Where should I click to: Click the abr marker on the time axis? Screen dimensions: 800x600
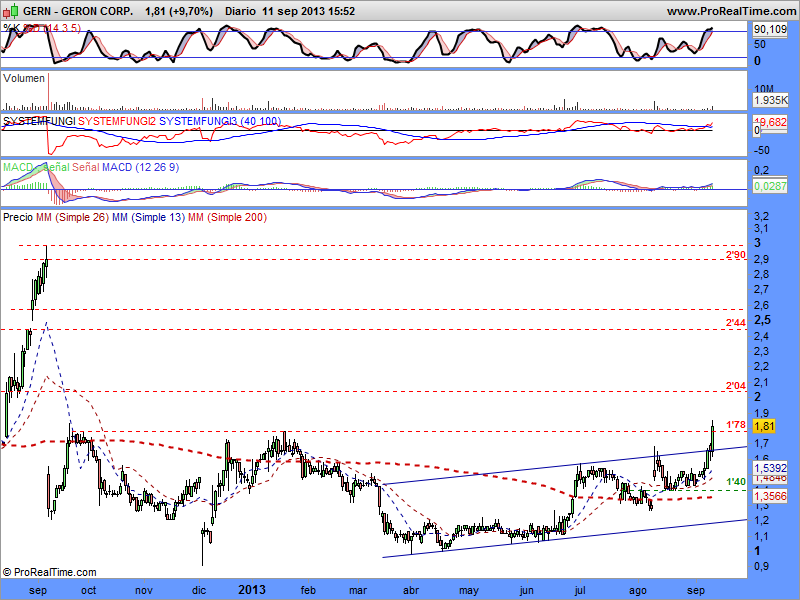point(411,590)
